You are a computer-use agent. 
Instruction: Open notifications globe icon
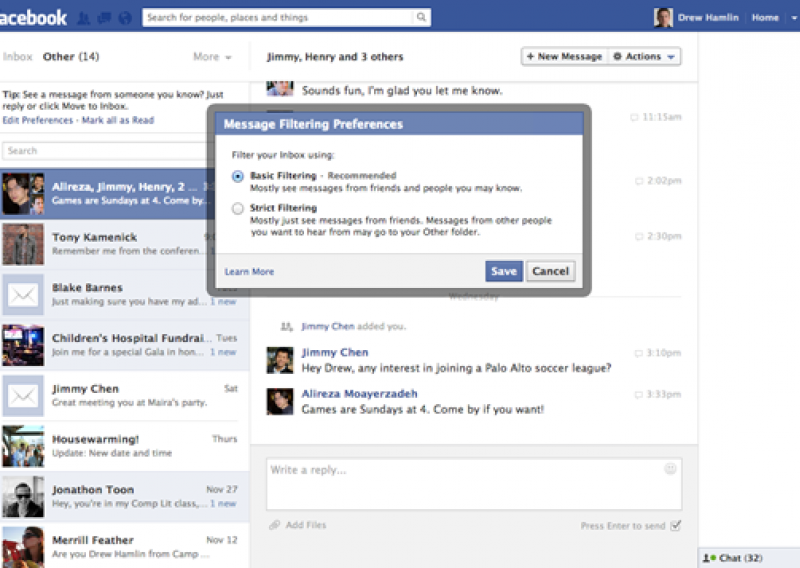125,18
